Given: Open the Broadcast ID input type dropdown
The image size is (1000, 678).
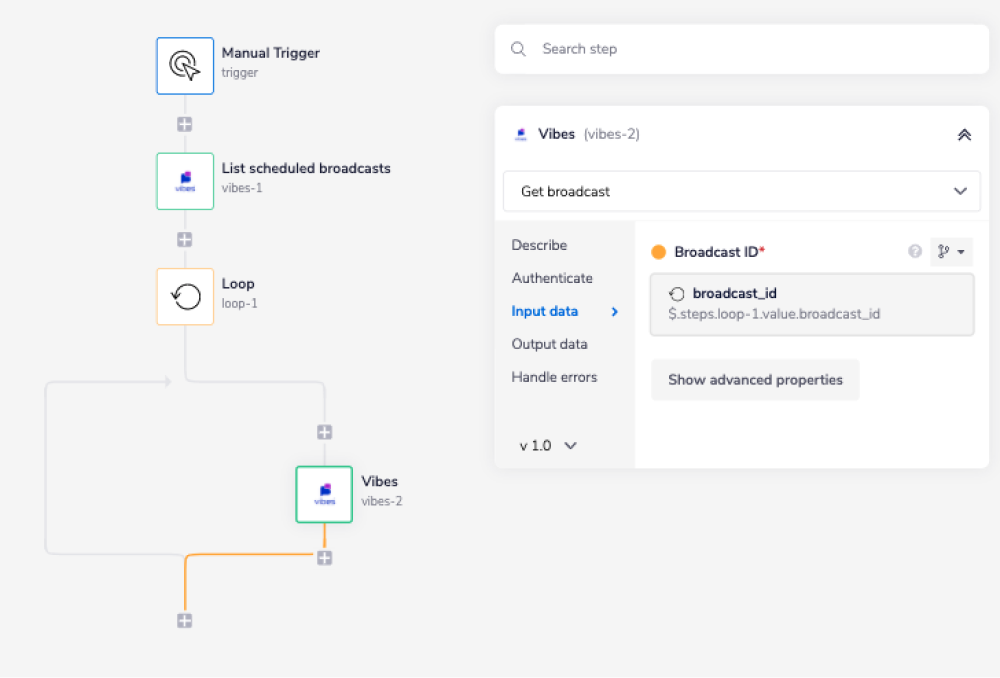Looking at the screenshot, I should [x=951, y=252].
